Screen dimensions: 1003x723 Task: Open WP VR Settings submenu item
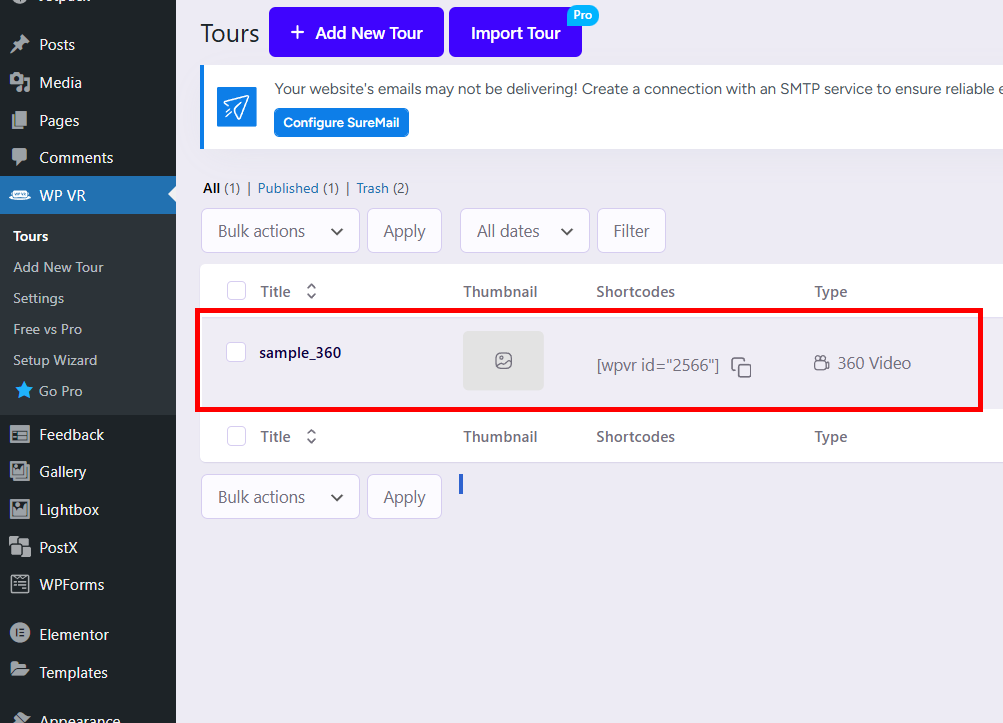pyautogui.click(x=38, y=298)
